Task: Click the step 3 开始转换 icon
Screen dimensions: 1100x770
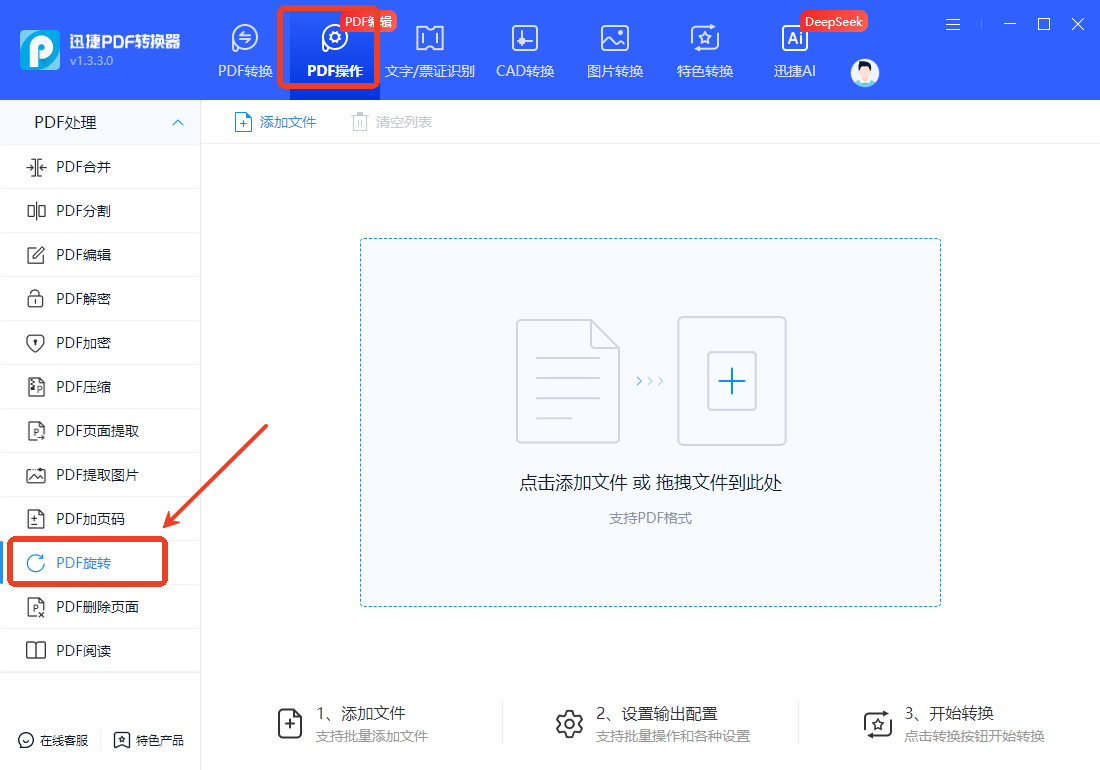Action: click(x=878, y=724)
